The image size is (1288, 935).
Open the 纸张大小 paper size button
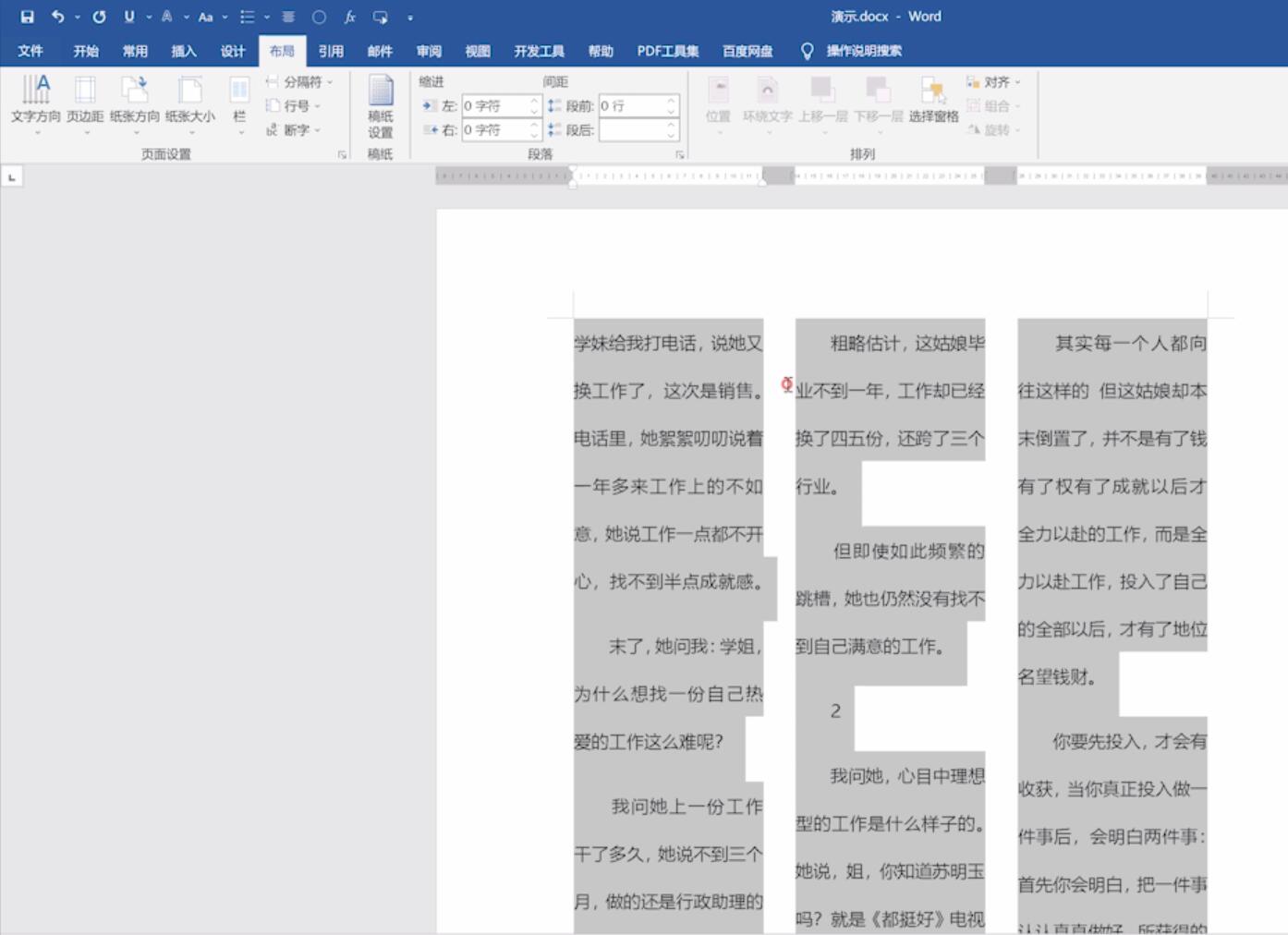coord(190,105)
